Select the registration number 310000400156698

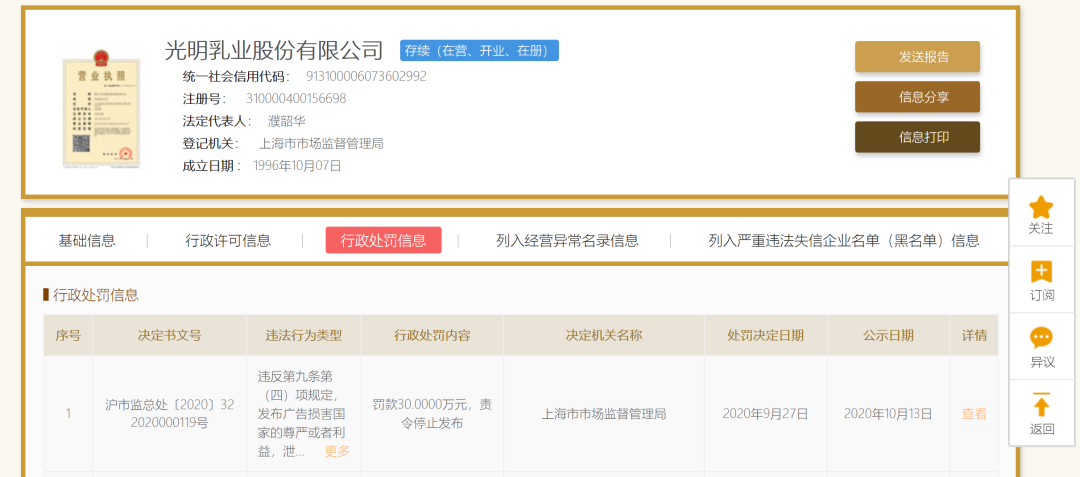coord(296,98)
